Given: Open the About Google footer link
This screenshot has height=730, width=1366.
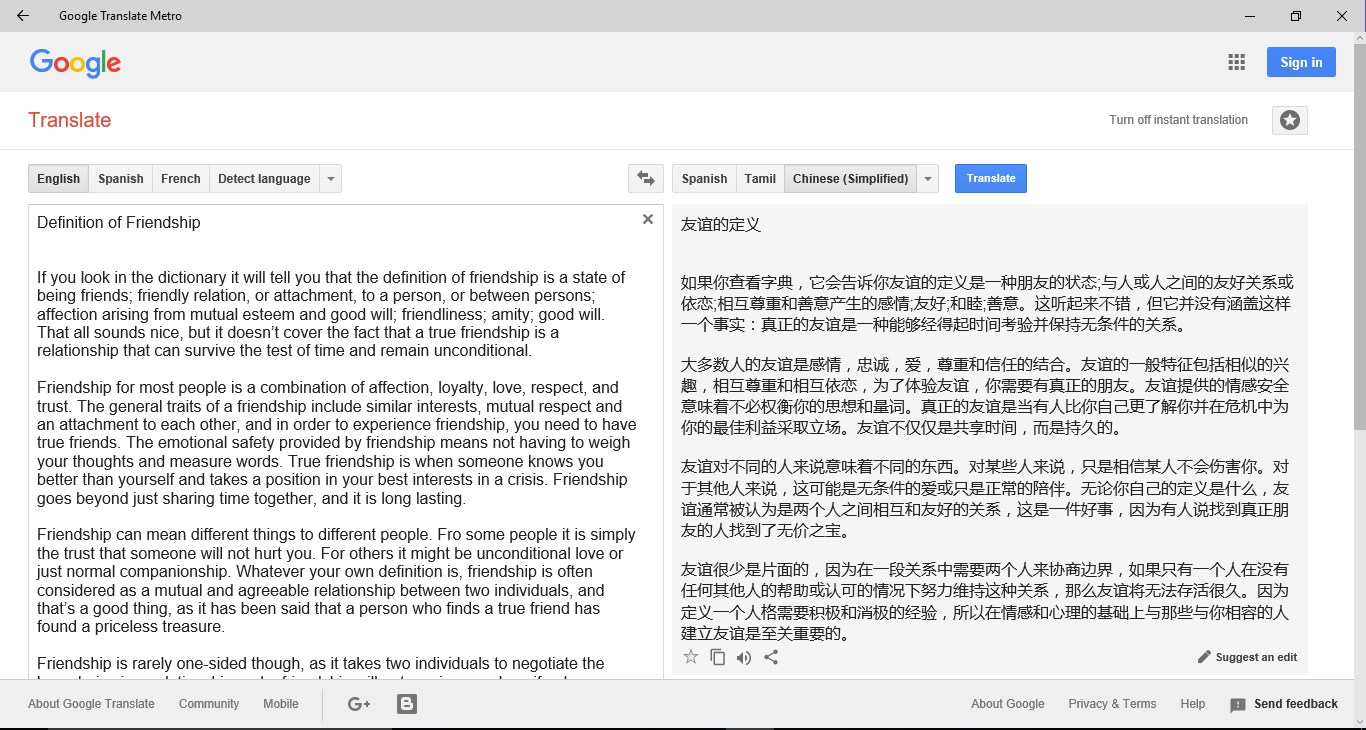Looking at the screenshot, I should click(x=1008, y=704).
